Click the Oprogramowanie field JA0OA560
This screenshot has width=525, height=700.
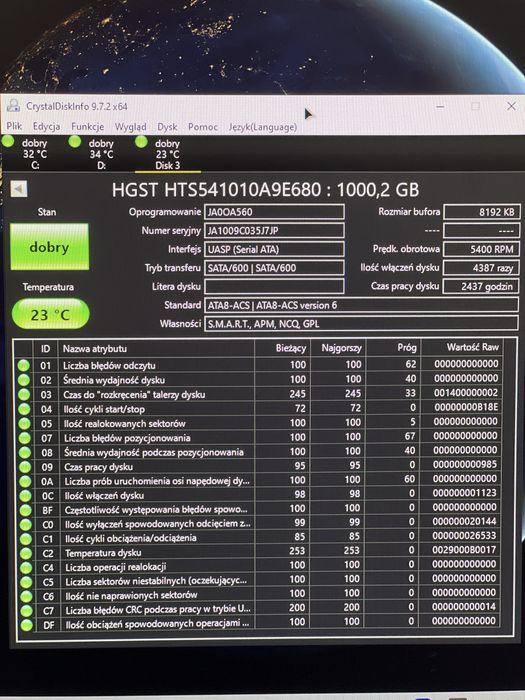274,212
